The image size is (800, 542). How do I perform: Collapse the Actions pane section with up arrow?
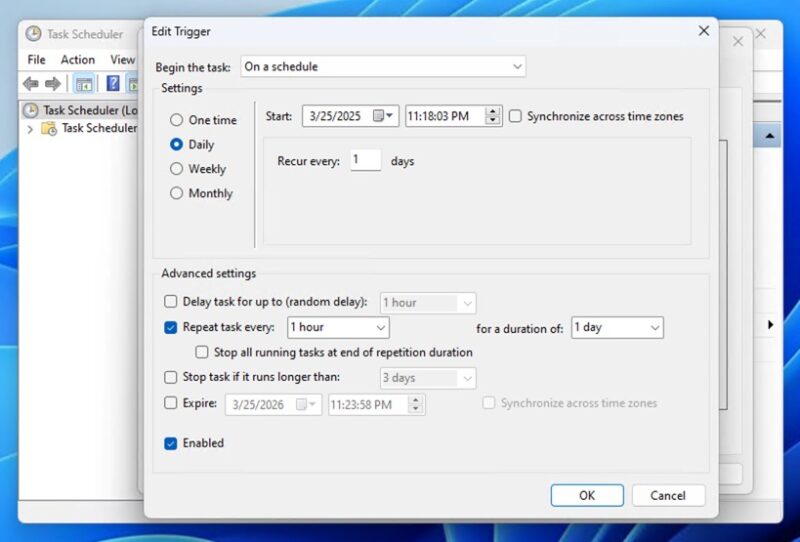pyautogui.click(x=769, y=136)
